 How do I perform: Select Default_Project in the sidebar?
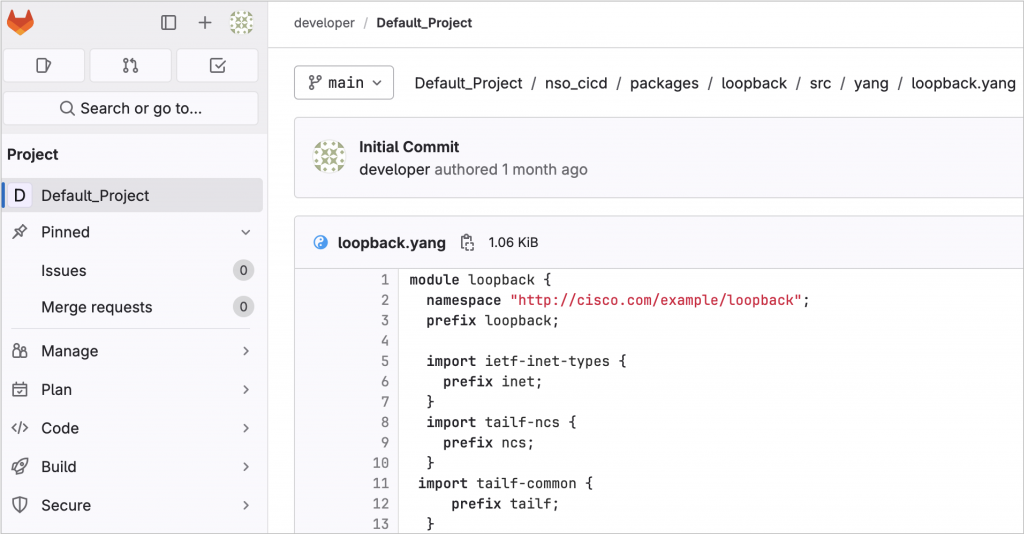tap(95, 195)
